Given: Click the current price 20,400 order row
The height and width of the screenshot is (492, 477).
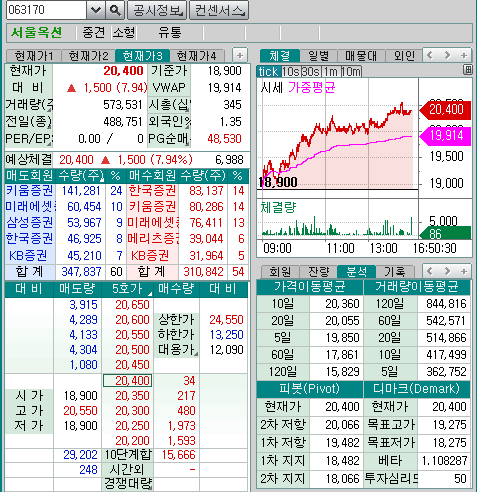Looking at the screenshot, I should [x=127, y=381].
